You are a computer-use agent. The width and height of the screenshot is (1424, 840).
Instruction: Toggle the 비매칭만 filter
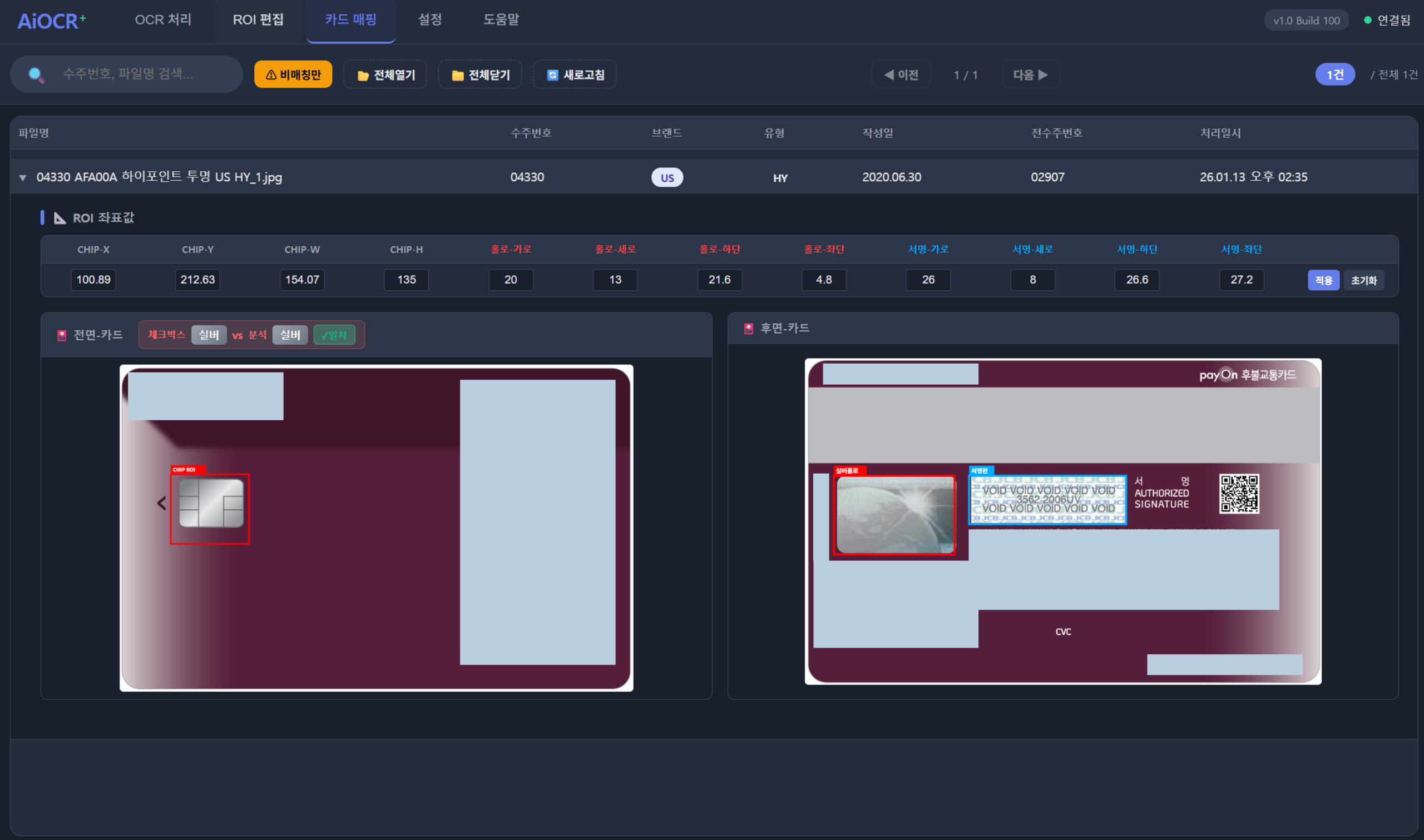pos(293,74)
